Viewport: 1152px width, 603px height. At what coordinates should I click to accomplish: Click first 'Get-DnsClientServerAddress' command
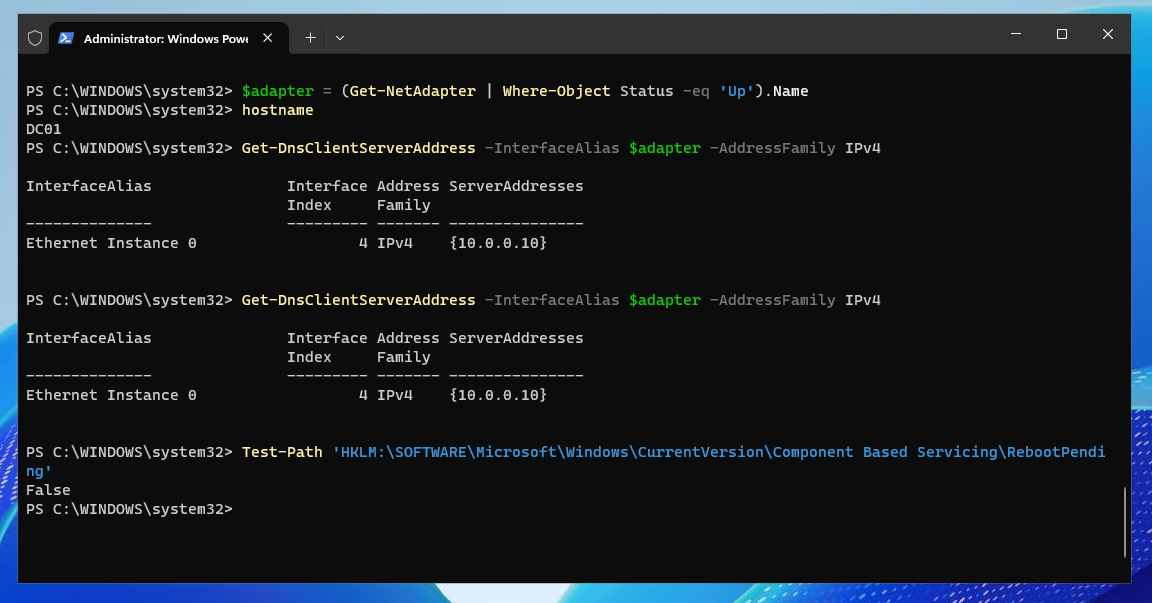359,148
